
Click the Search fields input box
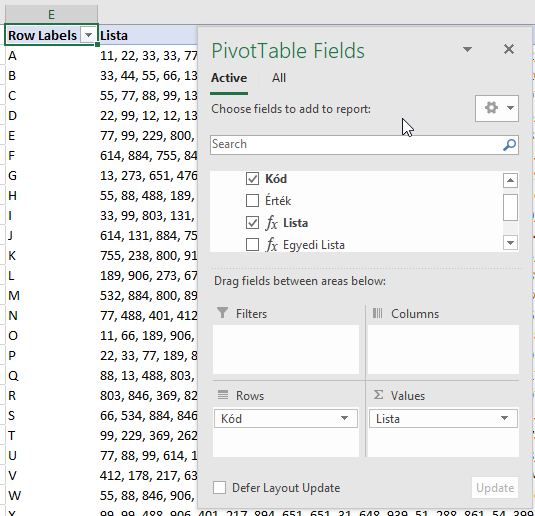click(x=355, y=145)
